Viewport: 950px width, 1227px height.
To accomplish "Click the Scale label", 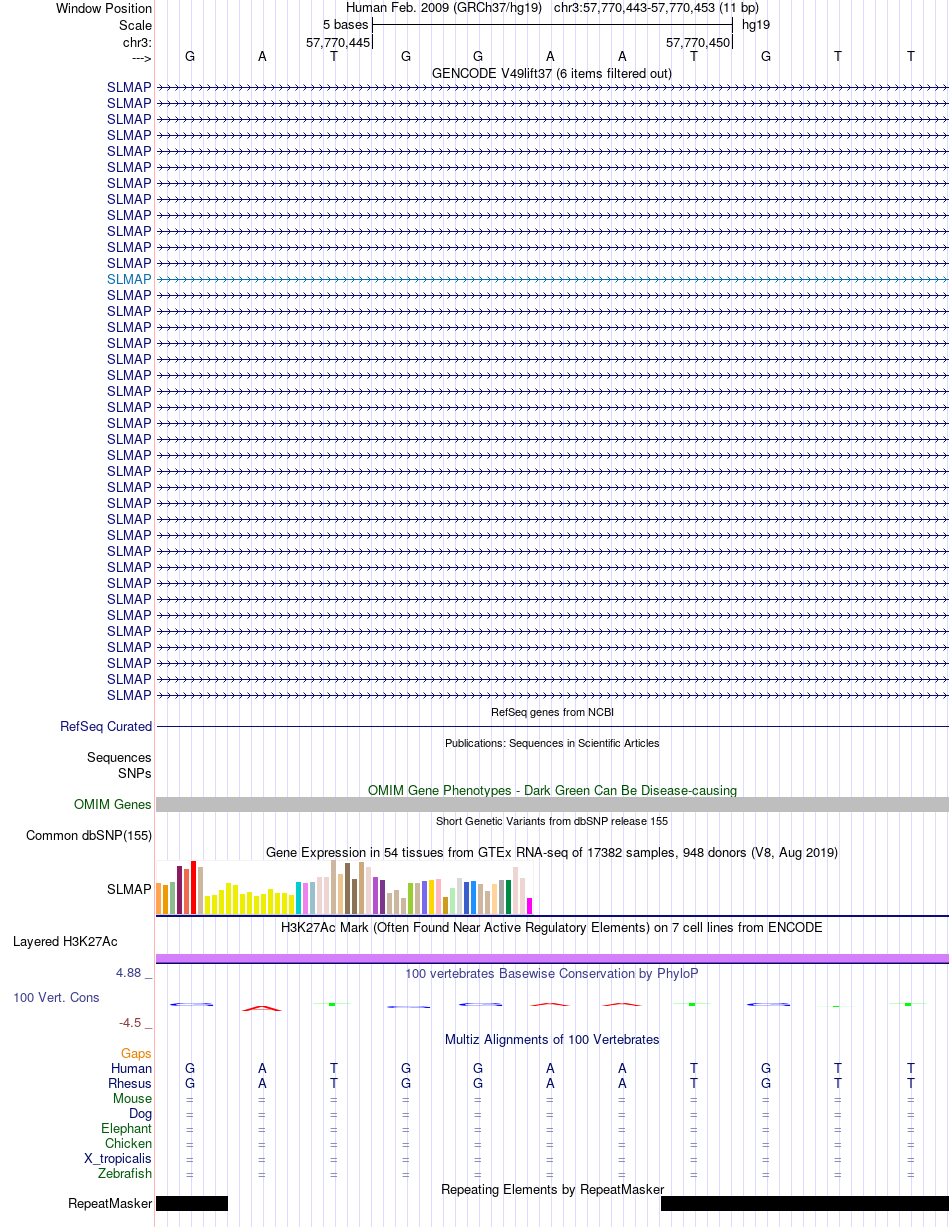I will pyautogui.click(x=135, y=25).
